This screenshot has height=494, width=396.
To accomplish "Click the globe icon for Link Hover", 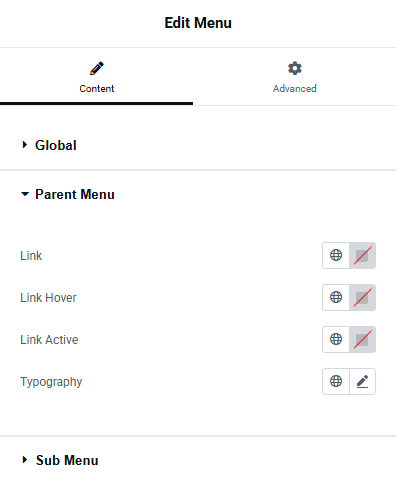I will pyautogui.click(x=336, y=297).
